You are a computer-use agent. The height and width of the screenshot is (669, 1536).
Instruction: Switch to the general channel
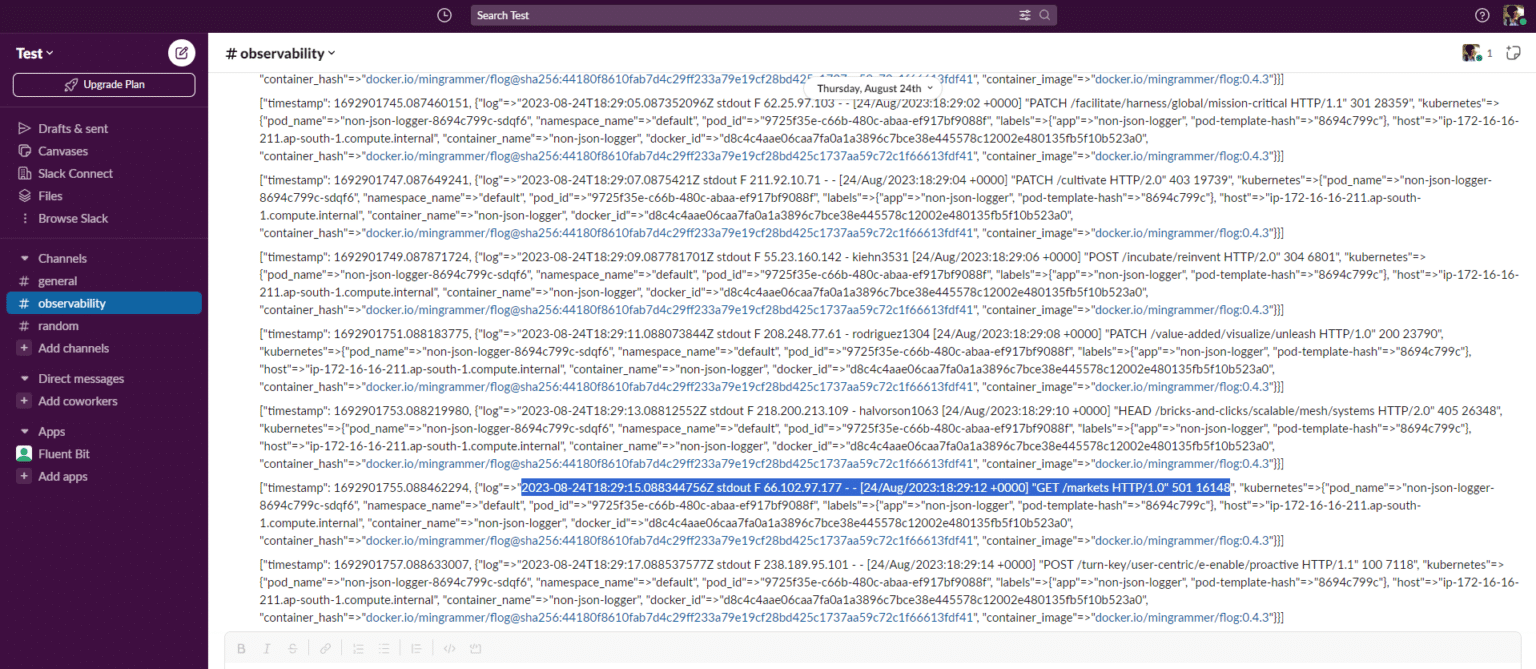click(58, 280)
